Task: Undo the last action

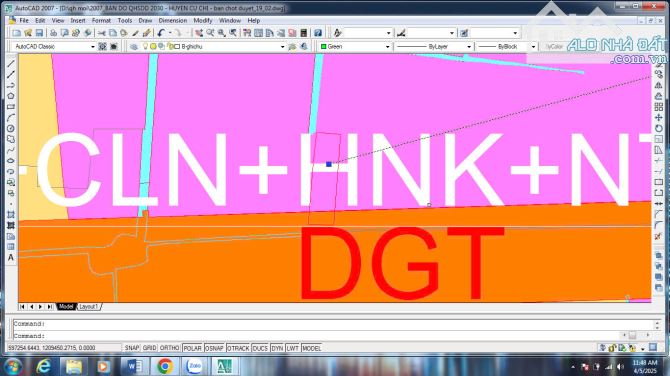Action: tap(161, 33)
